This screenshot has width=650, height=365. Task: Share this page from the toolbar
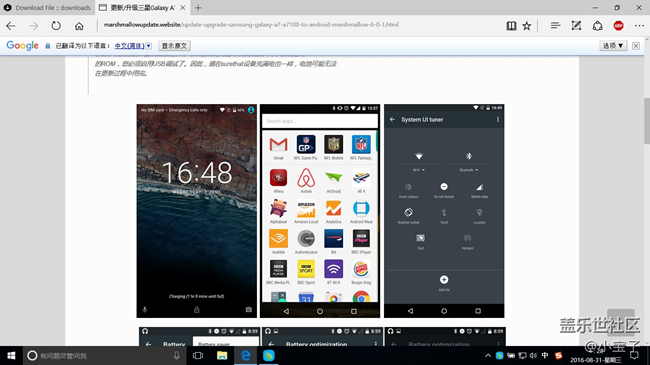pyautogui.click(x=597, y=26)
